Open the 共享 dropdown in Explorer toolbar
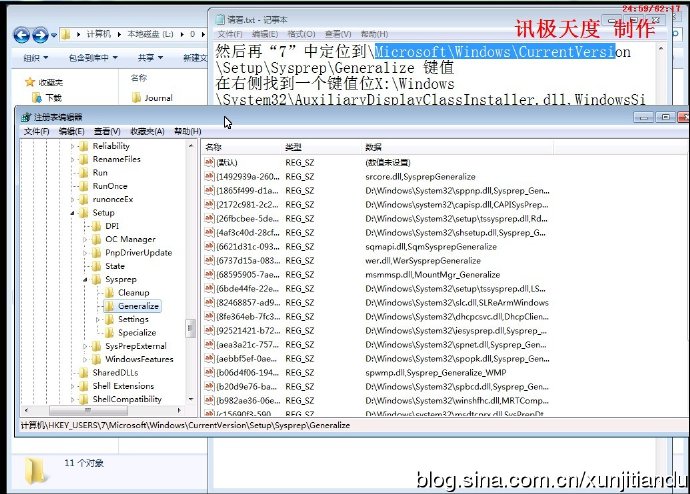Screen dimensions: 690x494 click(x=150, y=58)
